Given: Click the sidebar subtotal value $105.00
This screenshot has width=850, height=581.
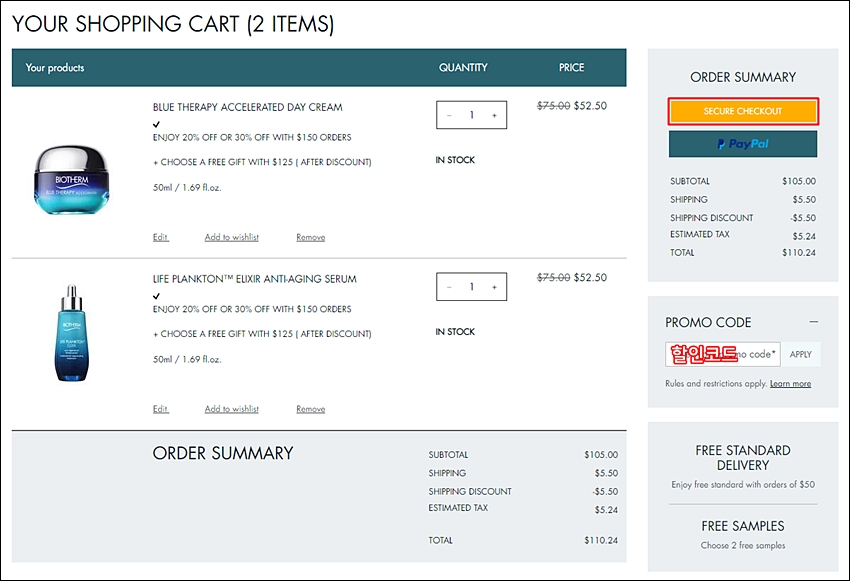Looking at the screenshot, I should point(799,181).
